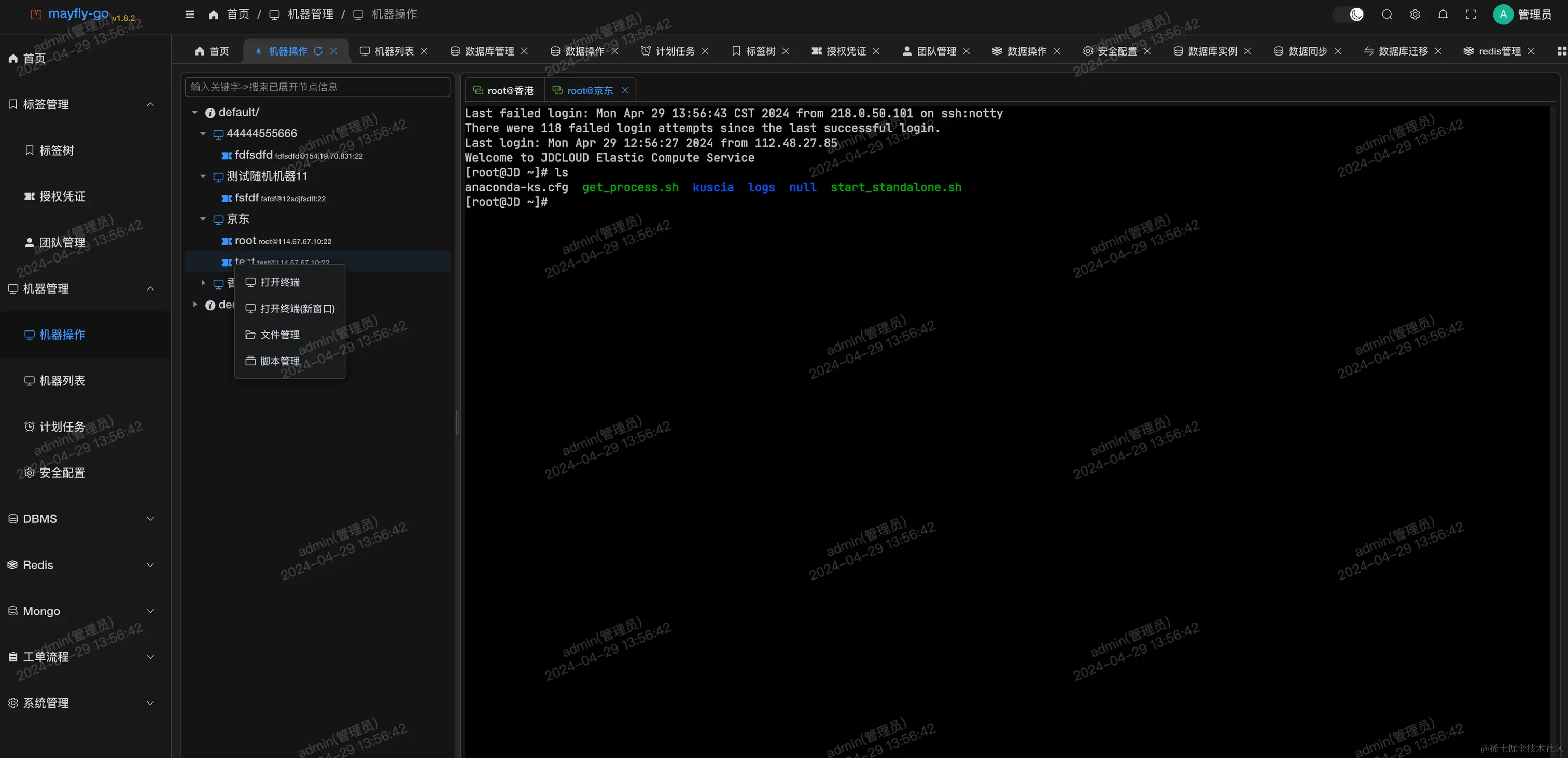
Task: Open layout settings gear icon in header
Action: (x=1415, y=15)
